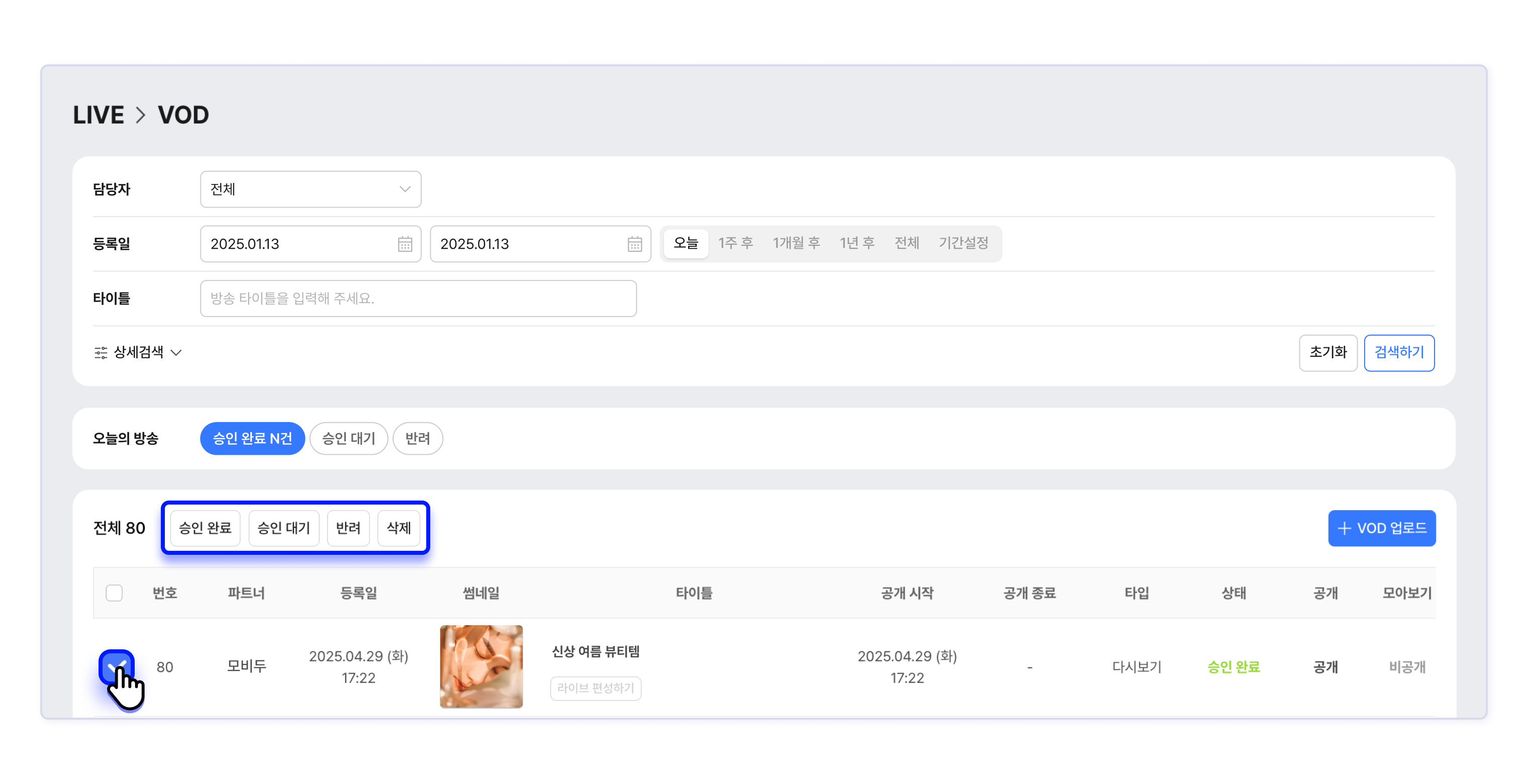Click the breadcrumb arrow between LIVE and VOD
Image resolution: width=1528 pixels, height=784 pixels.
[140, 115]
